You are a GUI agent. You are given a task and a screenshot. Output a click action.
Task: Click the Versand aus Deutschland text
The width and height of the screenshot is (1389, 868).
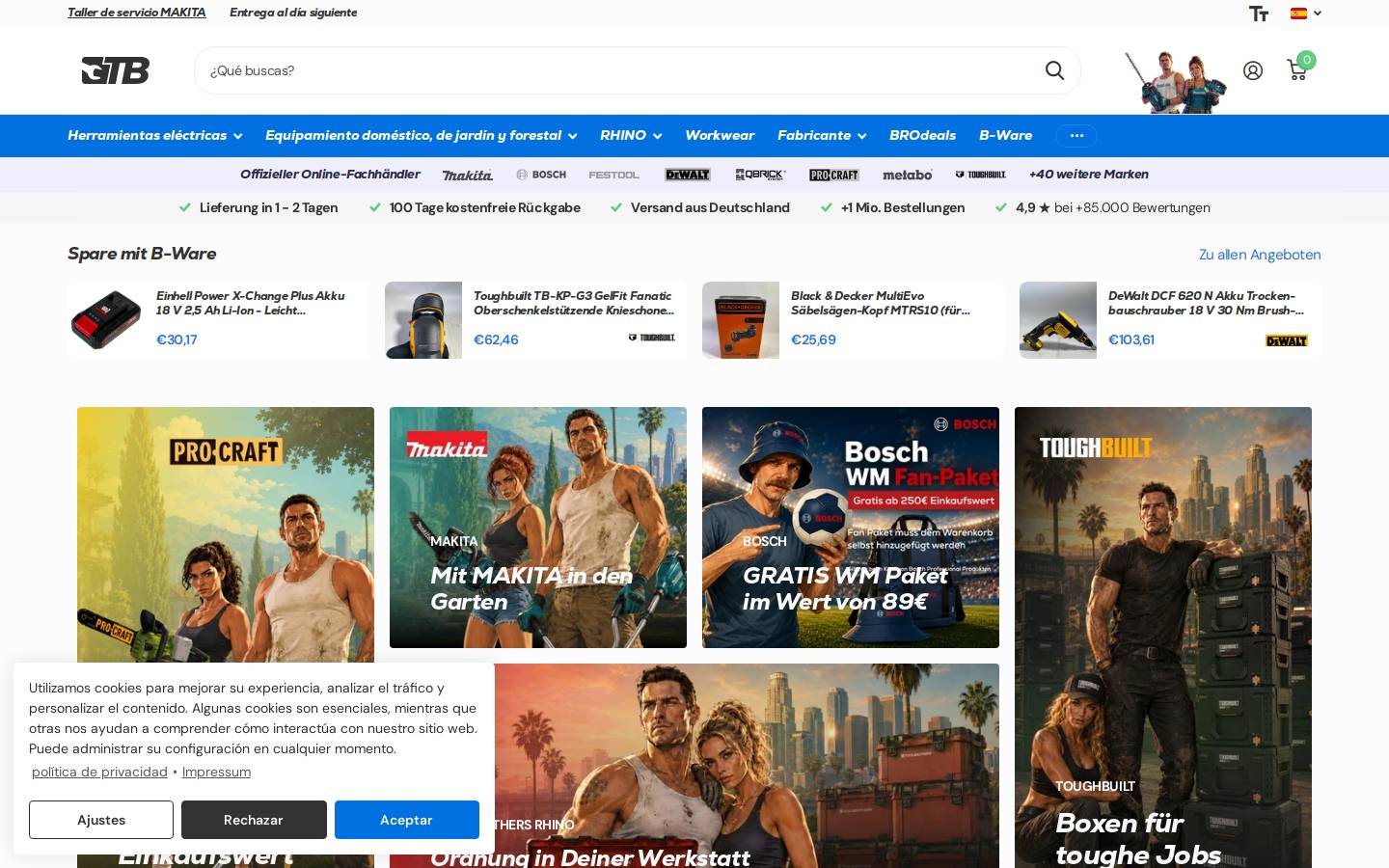point(710,207)
